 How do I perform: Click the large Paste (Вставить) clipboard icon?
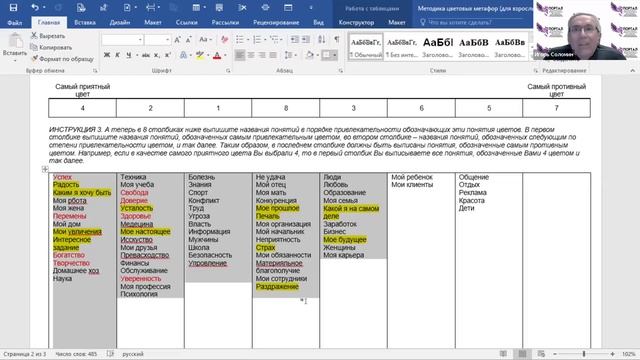[15, 41]
